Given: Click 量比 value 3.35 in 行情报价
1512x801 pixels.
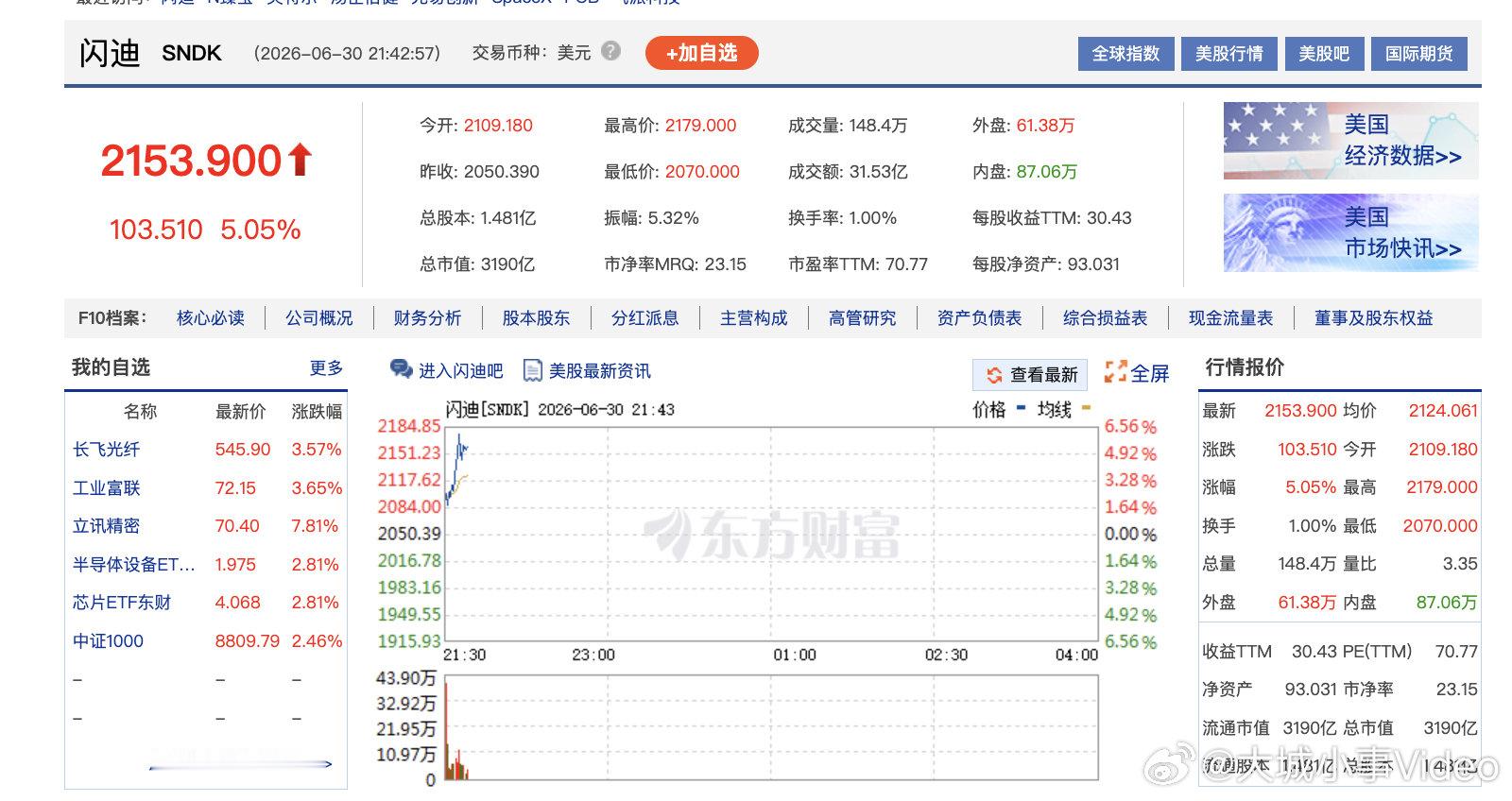Looking at the screenshot, I should 1460,564.
